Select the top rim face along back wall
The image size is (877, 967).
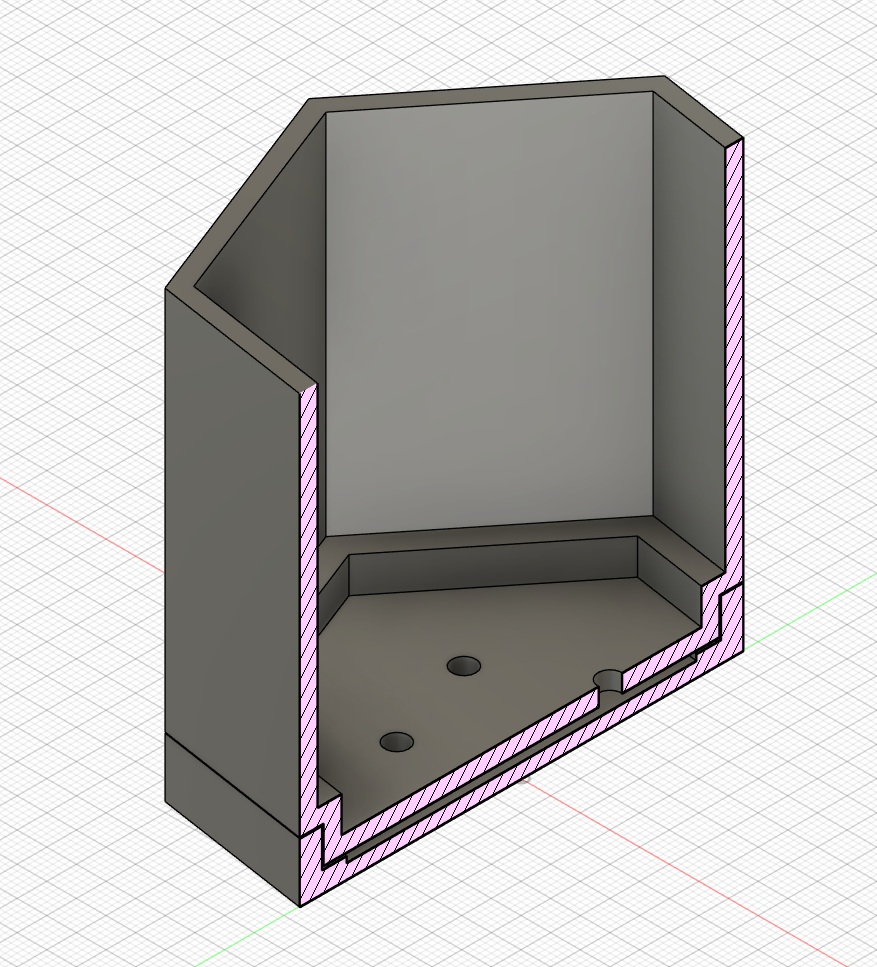coord(487,87)
